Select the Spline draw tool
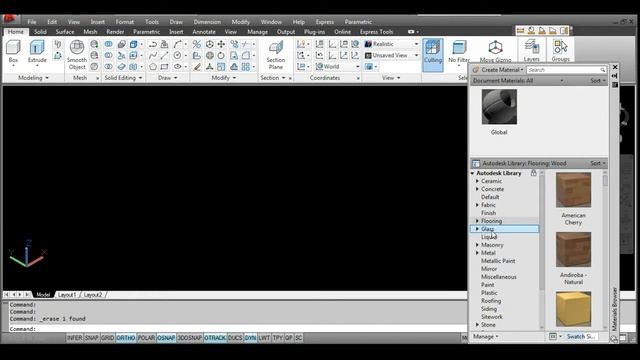Screen dimensions: 640x360 (x=153, y=55)
